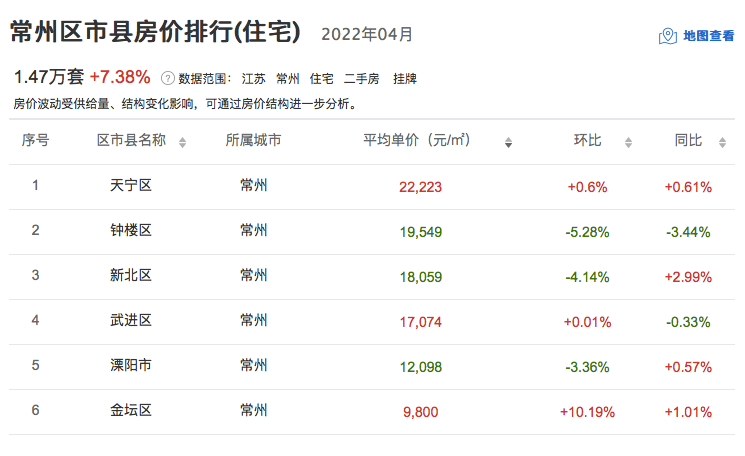Sort by 平均单价 arrow icon
The image size is (745, 456).
508,142
